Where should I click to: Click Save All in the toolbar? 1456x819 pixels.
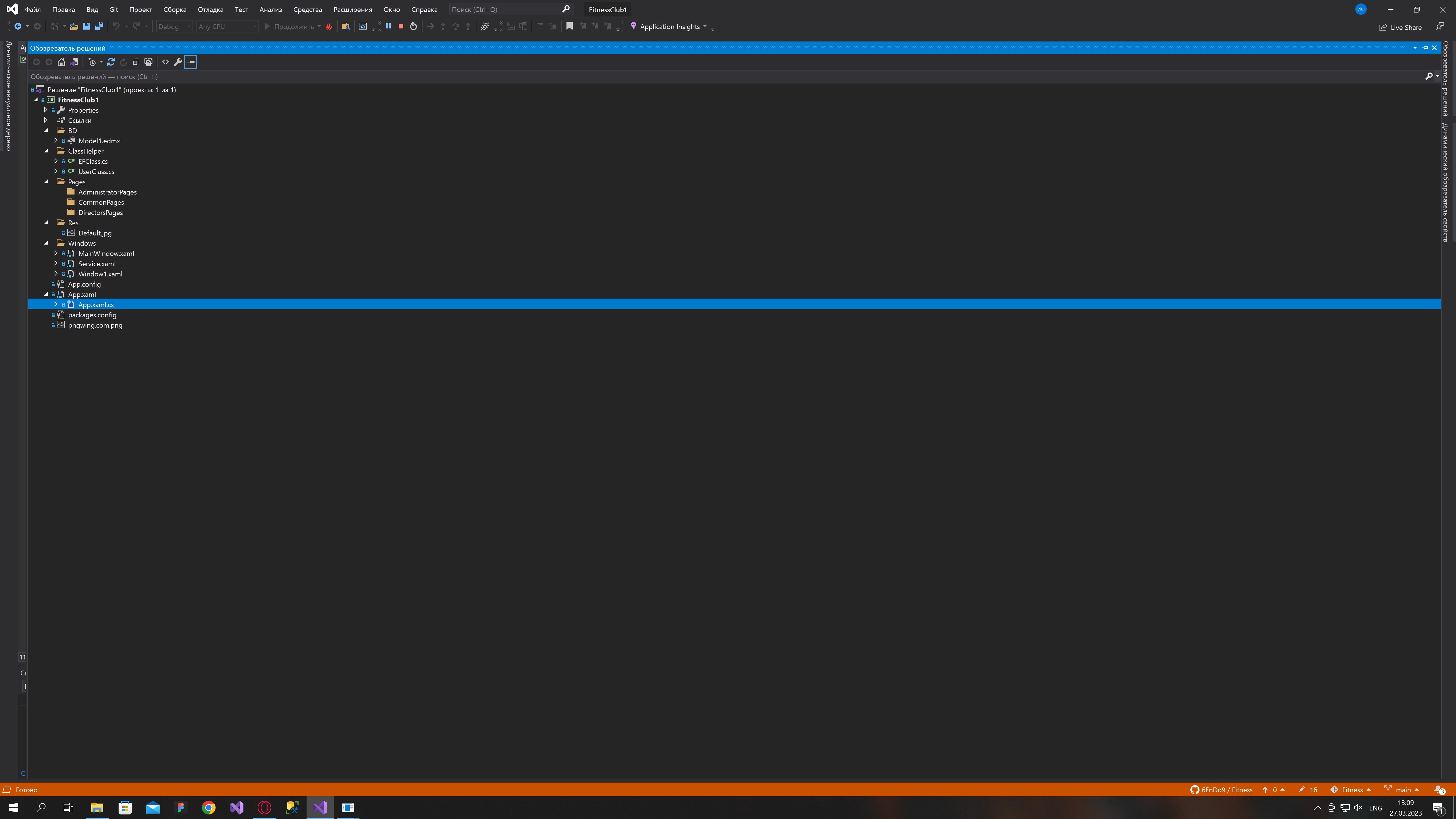[x=99, y=26]
